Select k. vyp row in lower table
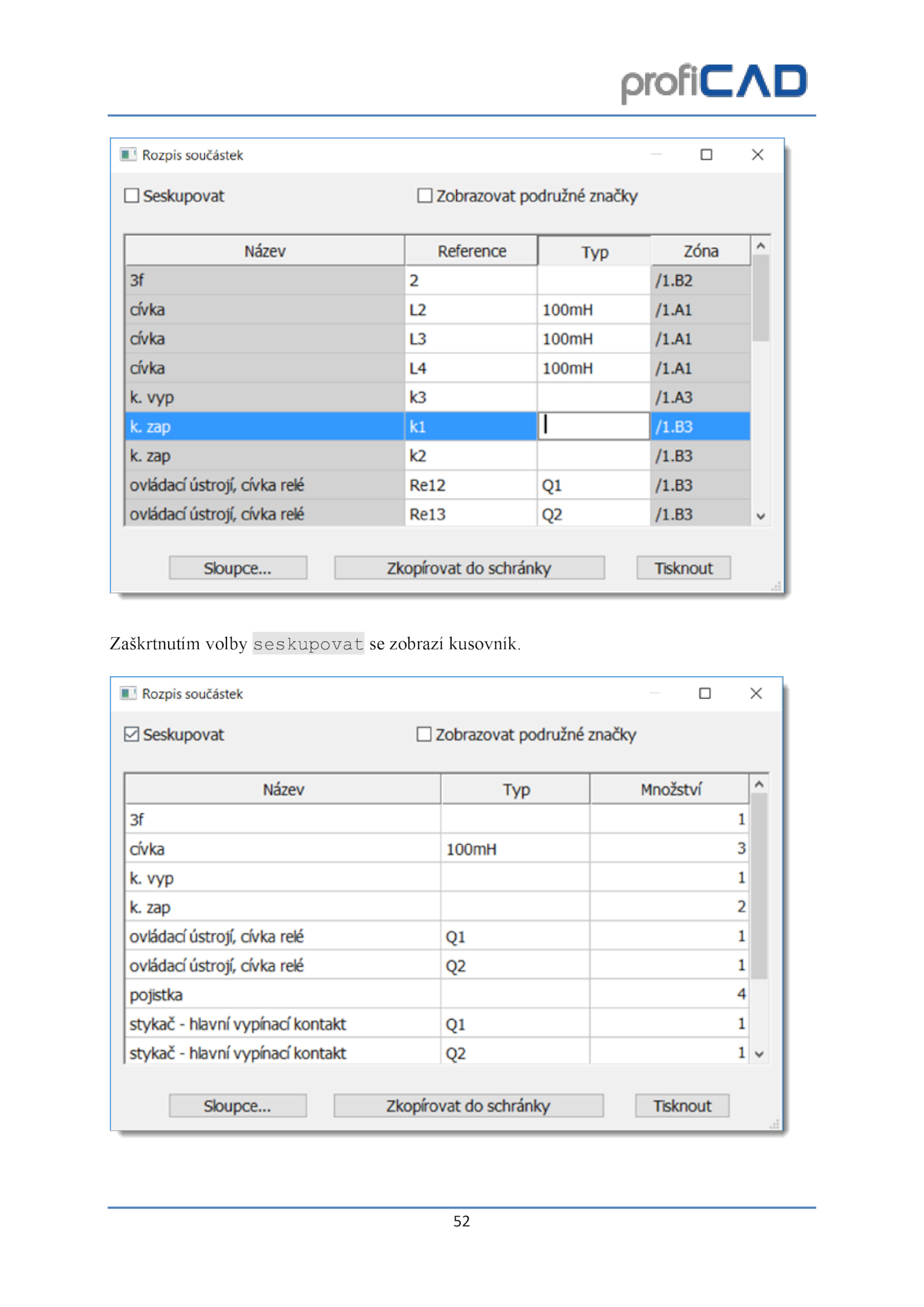924x1307 pixels. [437, 878]
